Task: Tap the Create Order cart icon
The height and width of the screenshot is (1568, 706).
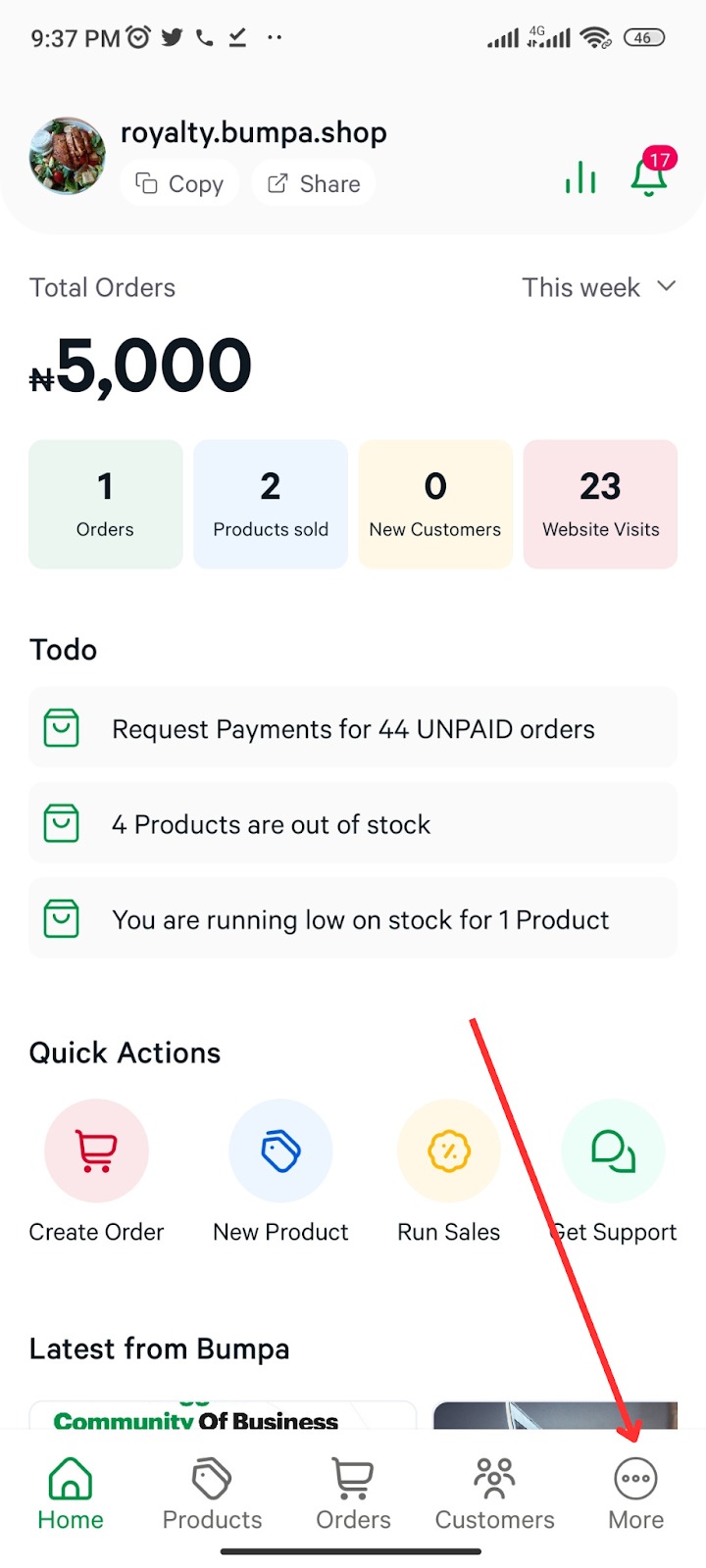Action: [96, 1151]
